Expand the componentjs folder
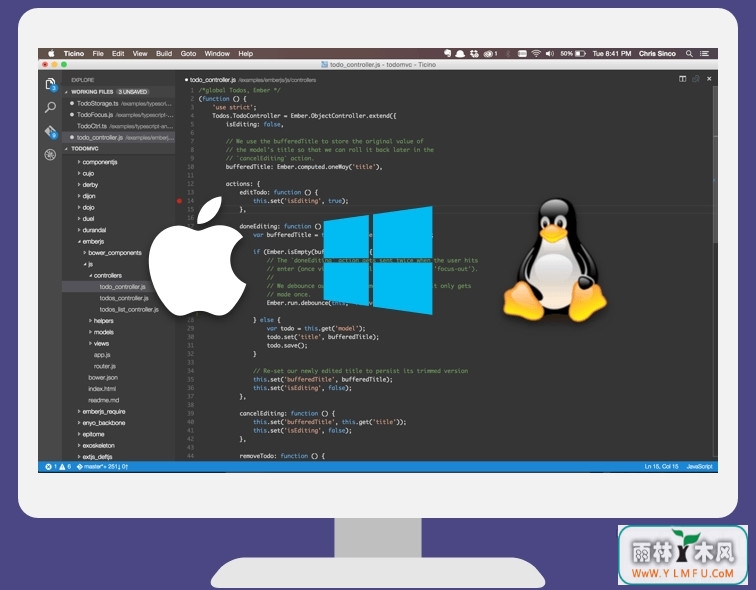 (x=79, y=162)
